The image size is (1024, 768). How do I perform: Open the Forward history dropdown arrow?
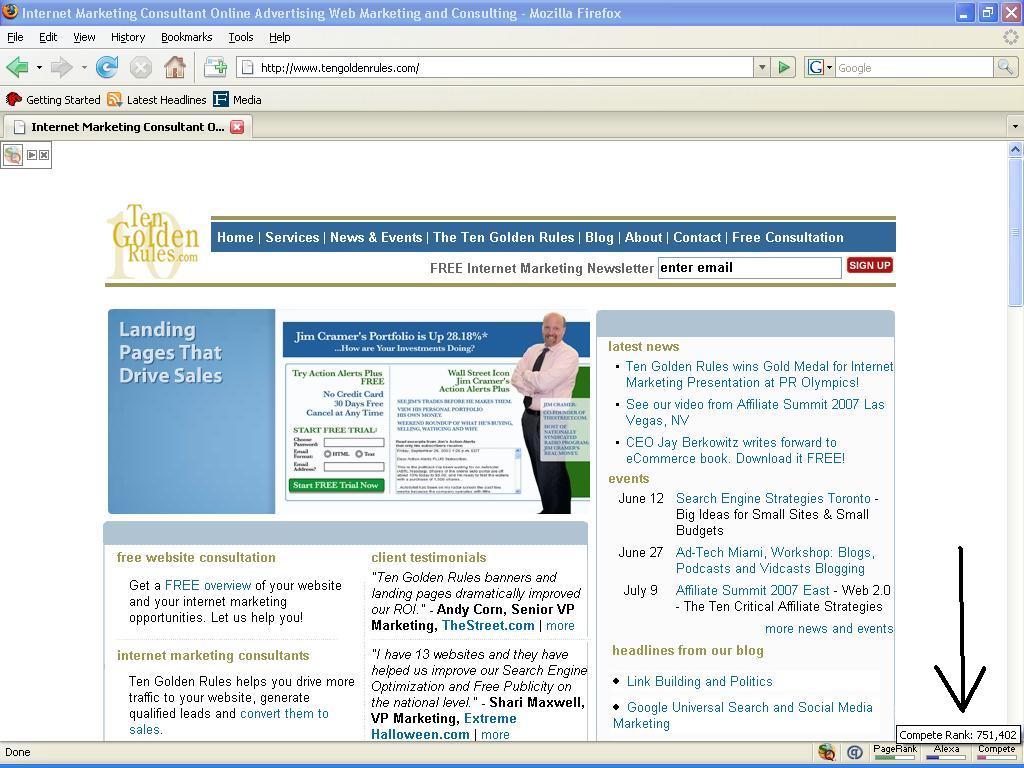[x=84, y=67]
